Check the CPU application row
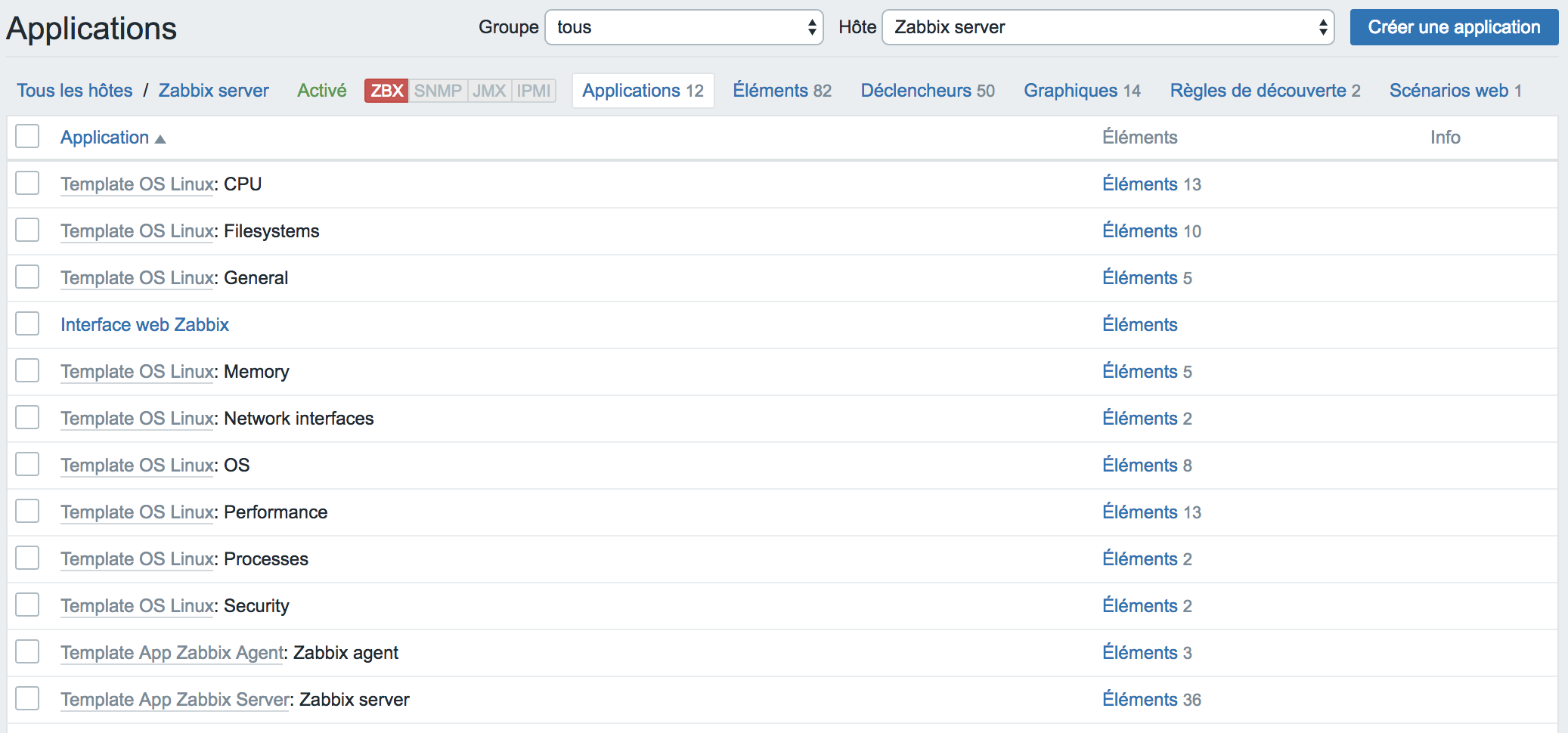1568x733 pixels. 27,184
